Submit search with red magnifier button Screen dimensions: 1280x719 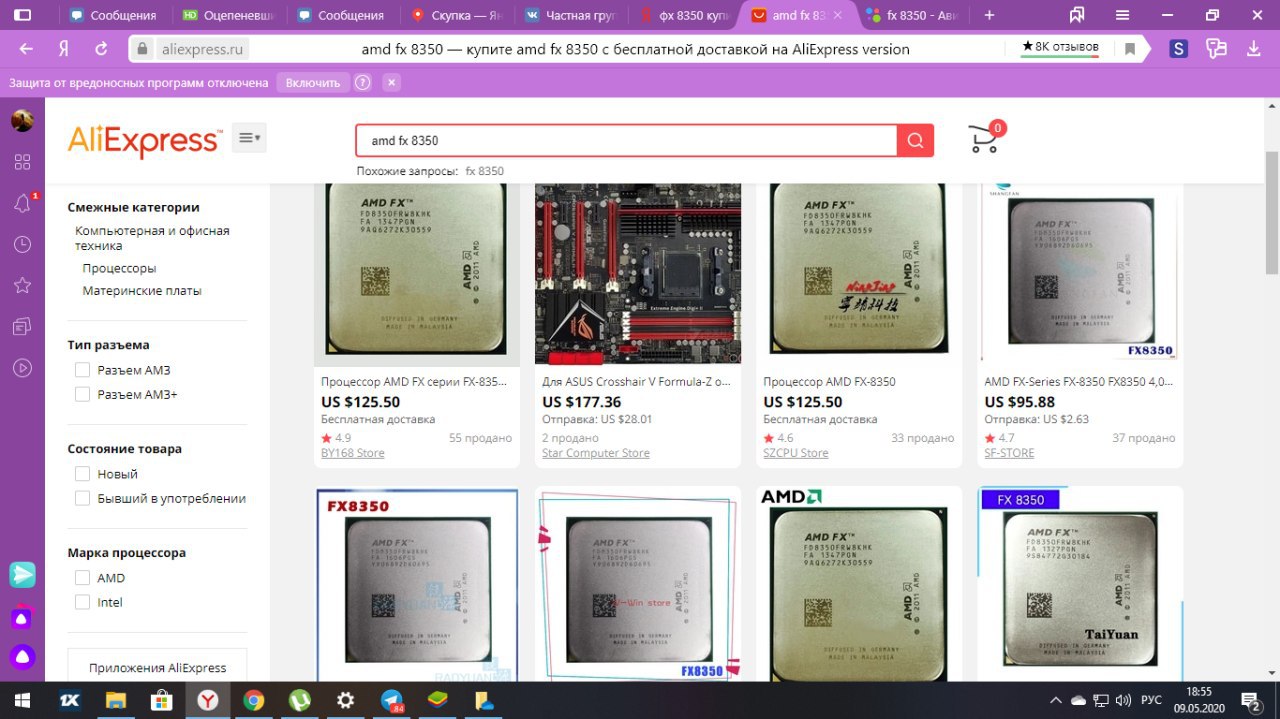pyautogui.click(x=915, y=141)
